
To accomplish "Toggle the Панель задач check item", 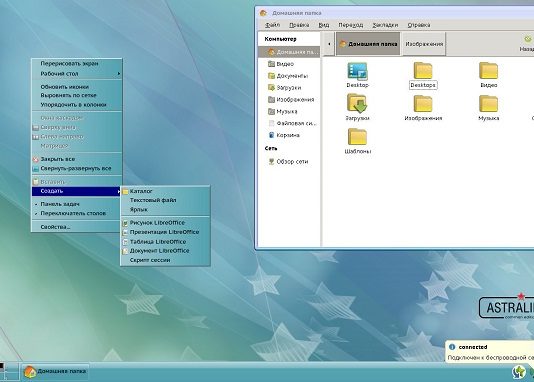I will (77, 204).
